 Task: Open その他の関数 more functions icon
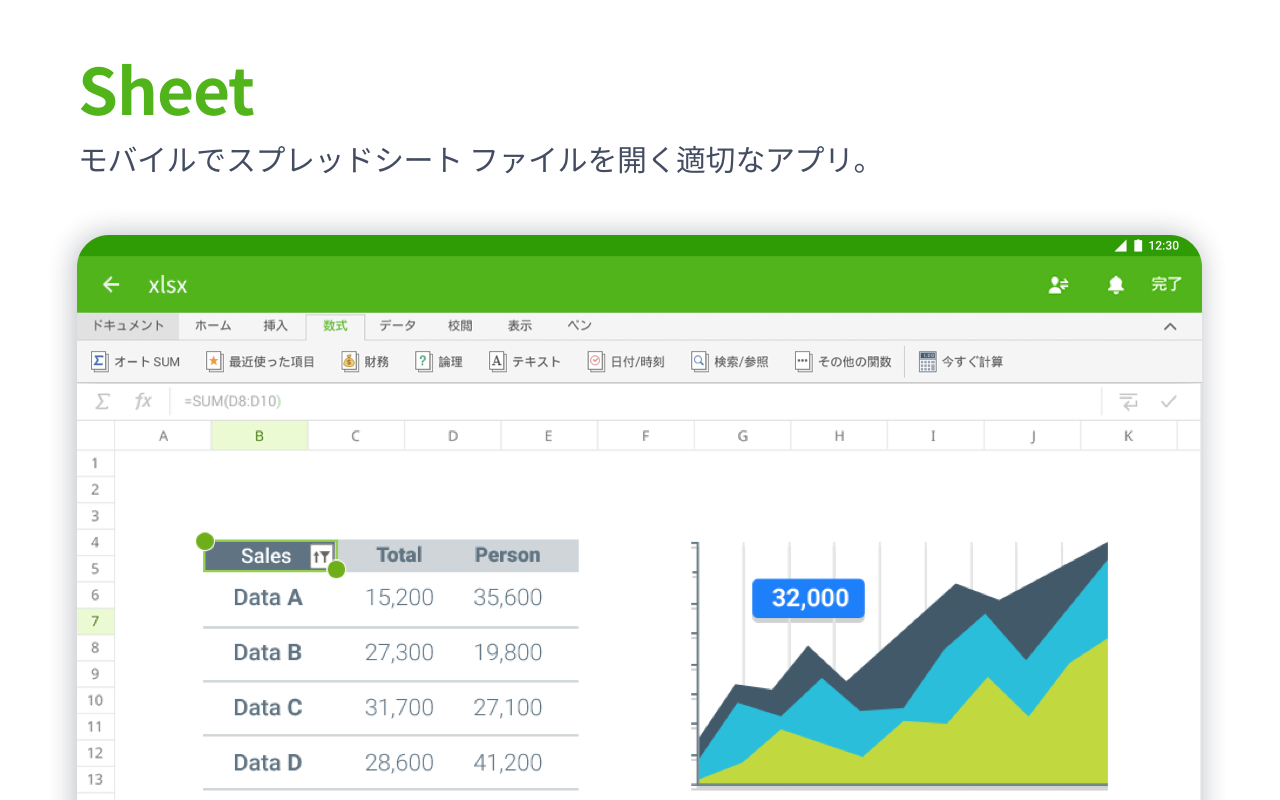click(x=803, y=361)
